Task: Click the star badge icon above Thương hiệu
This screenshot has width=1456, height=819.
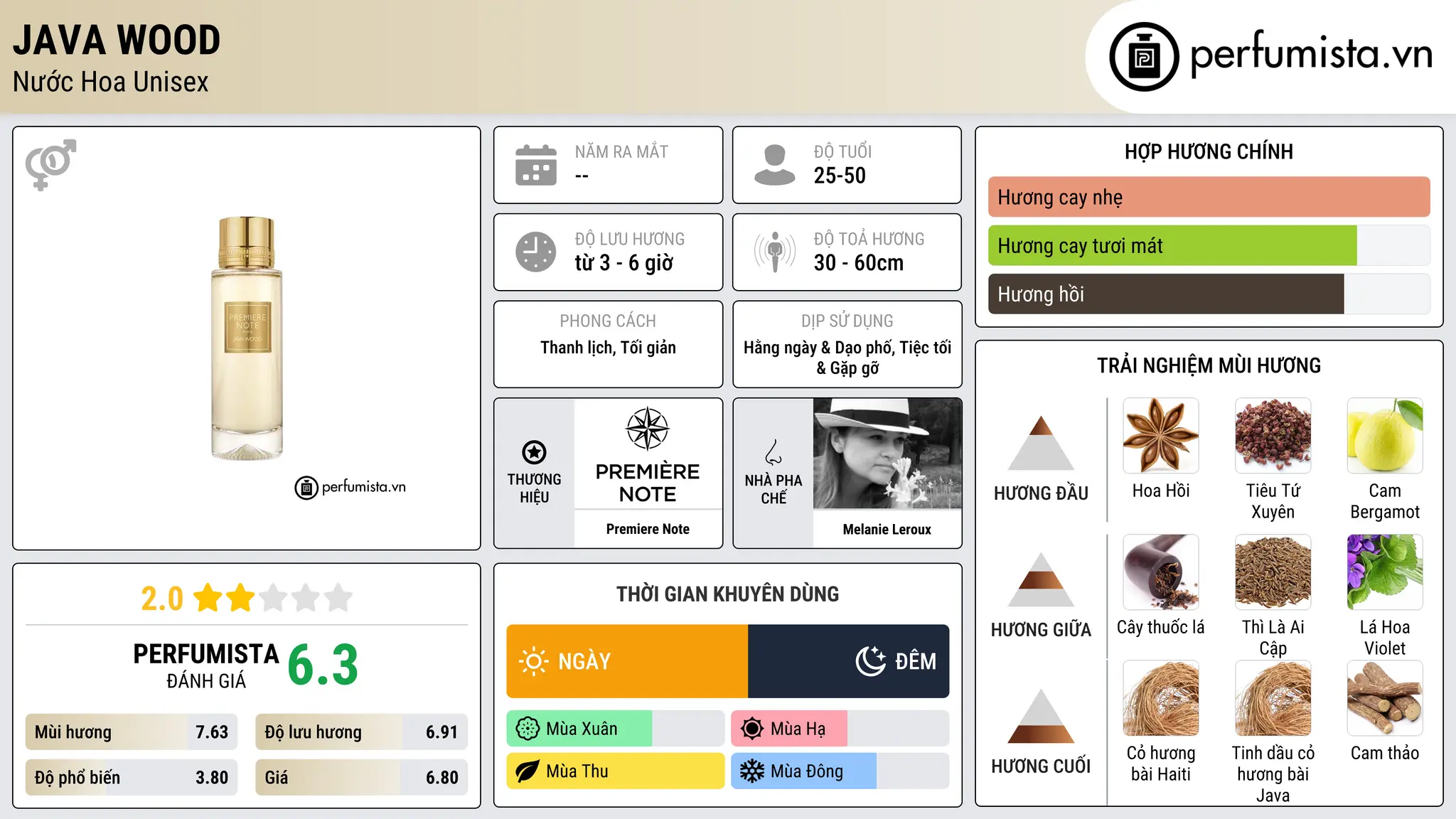Action: 534,452
